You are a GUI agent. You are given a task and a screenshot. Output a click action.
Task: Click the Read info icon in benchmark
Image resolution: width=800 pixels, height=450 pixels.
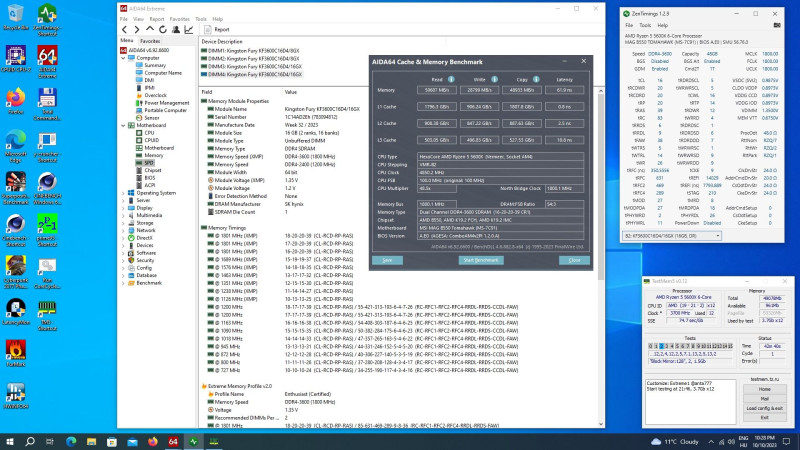pyautogui.click(x=451, y=79)
